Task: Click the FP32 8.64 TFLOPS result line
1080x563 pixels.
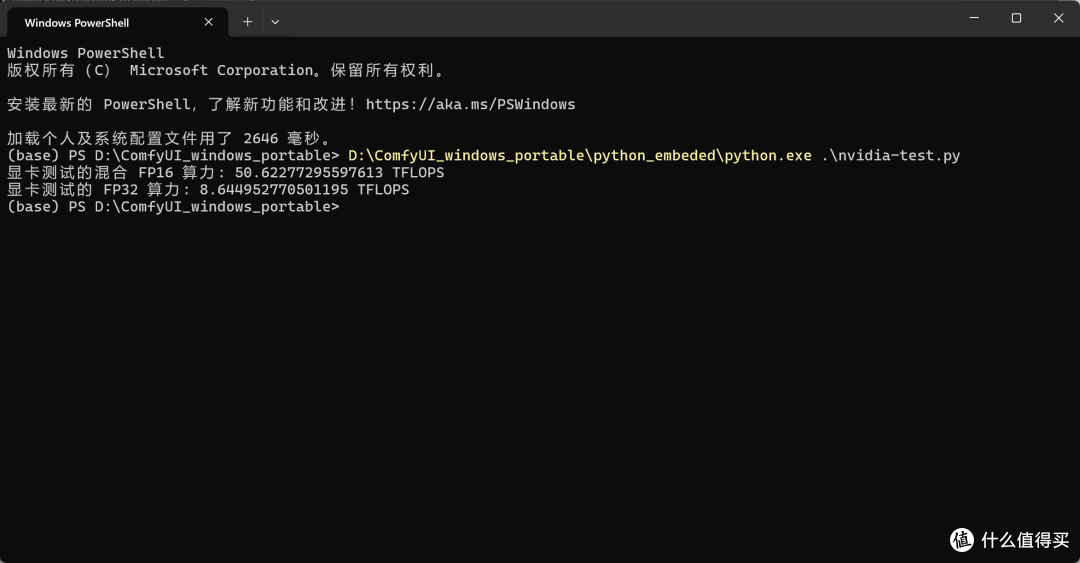Action: (208, 190)
